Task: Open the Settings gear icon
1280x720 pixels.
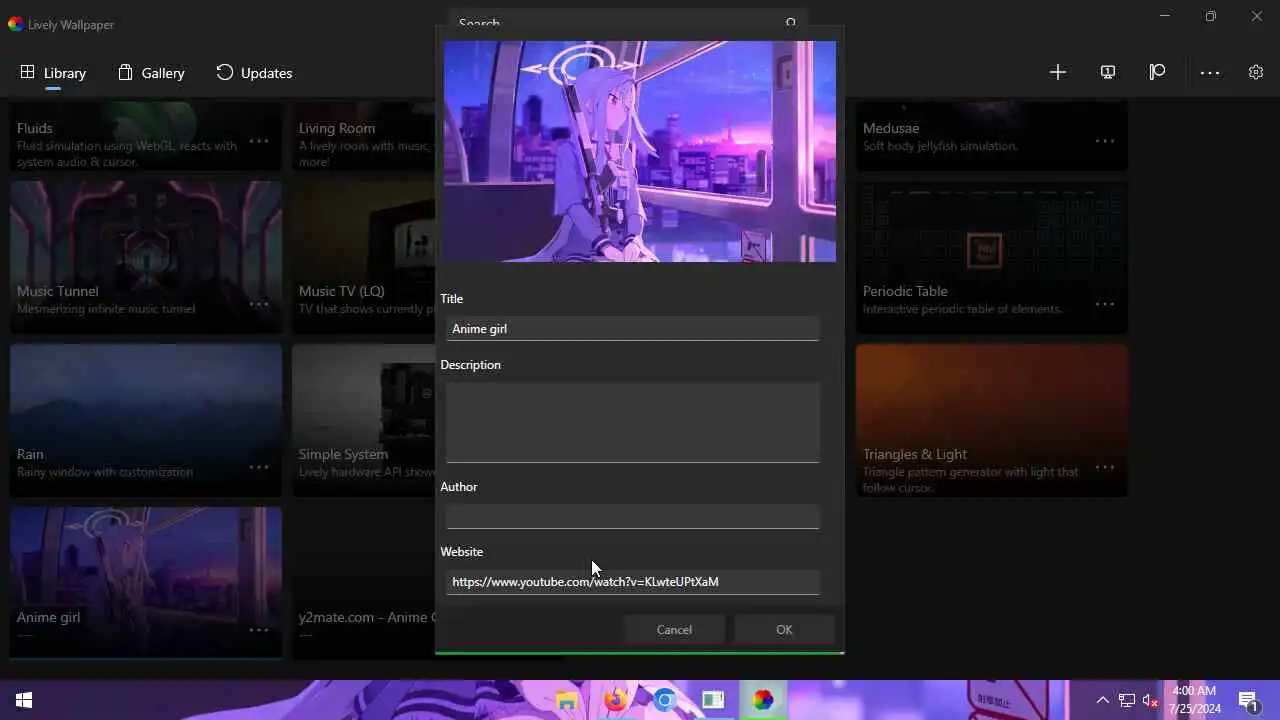Action: tap(1256, 72)
